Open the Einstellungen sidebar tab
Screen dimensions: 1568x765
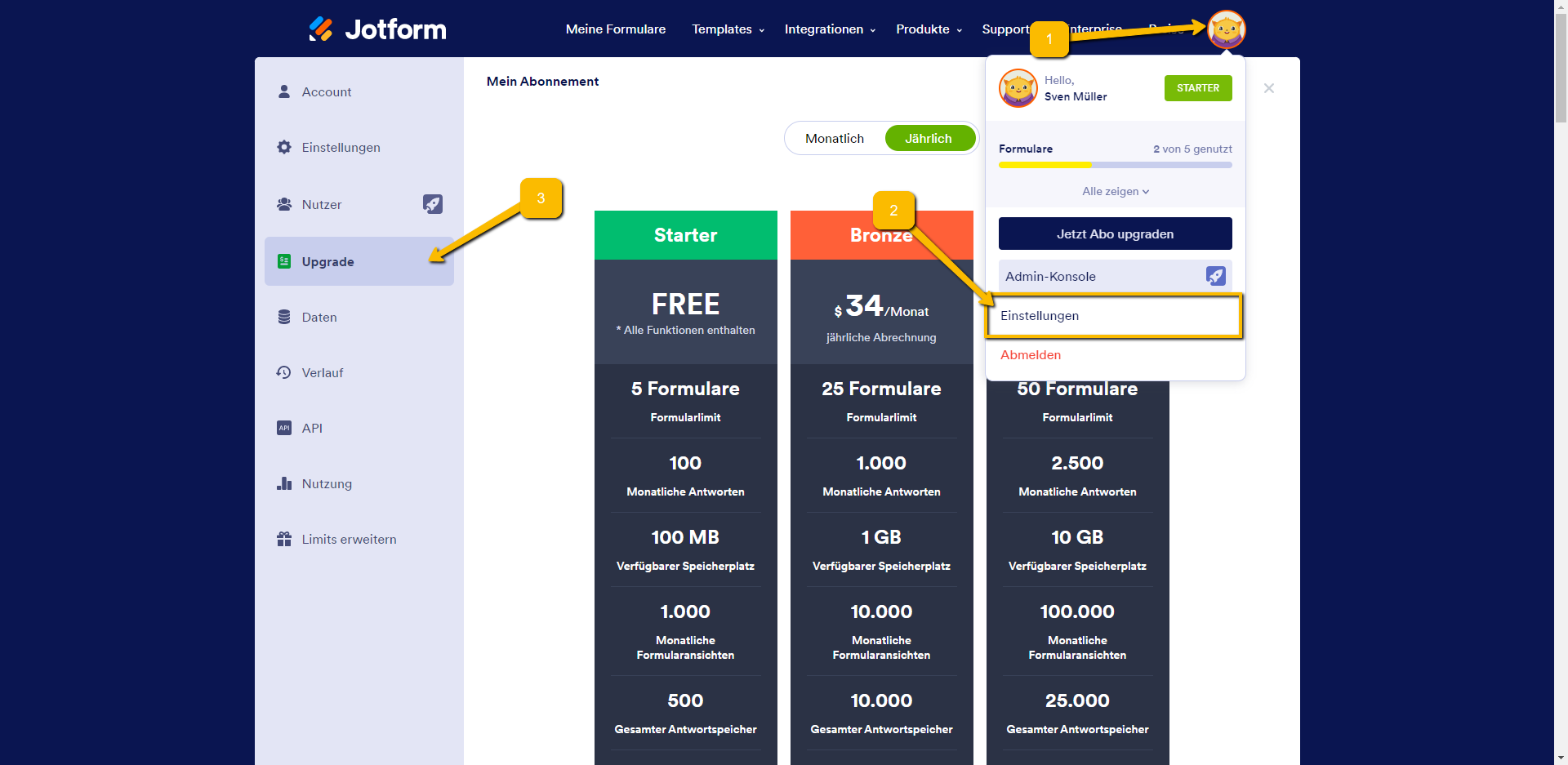[x=359, y=147]
